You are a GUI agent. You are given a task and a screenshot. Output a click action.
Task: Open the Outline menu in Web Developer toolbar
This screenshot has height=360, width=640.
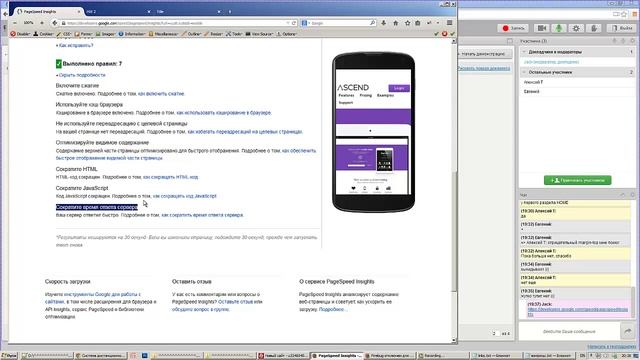click(191, 34)
